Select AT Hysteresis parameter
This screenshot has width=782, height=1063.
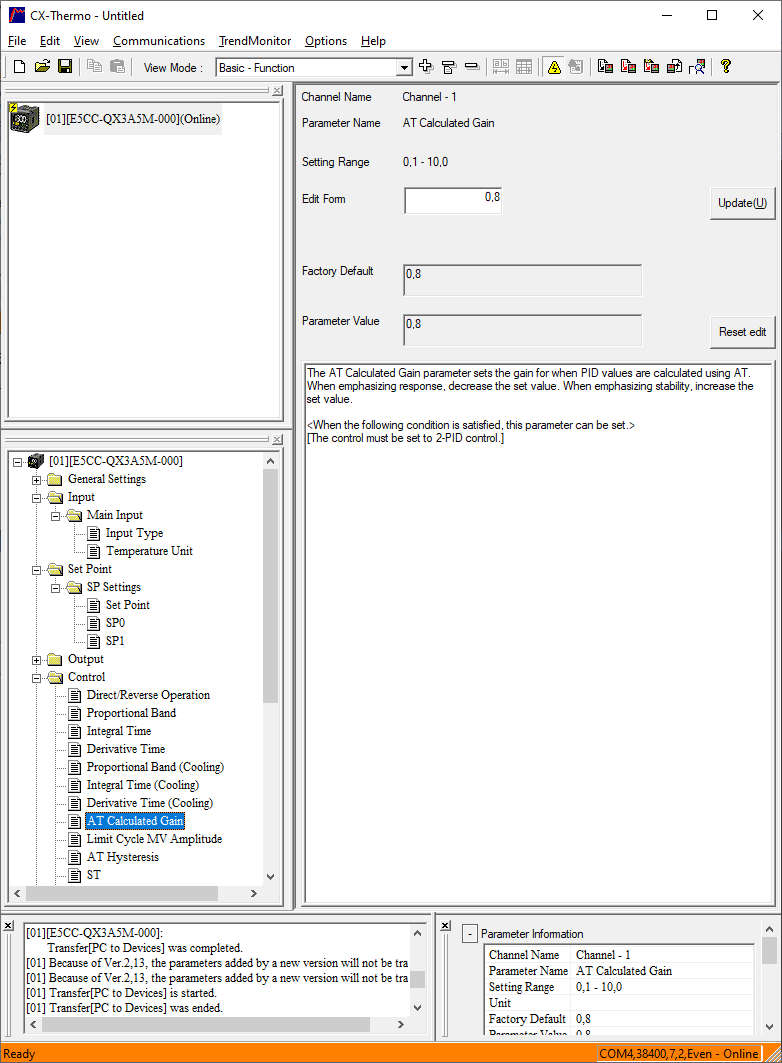(x=123, y=857)
